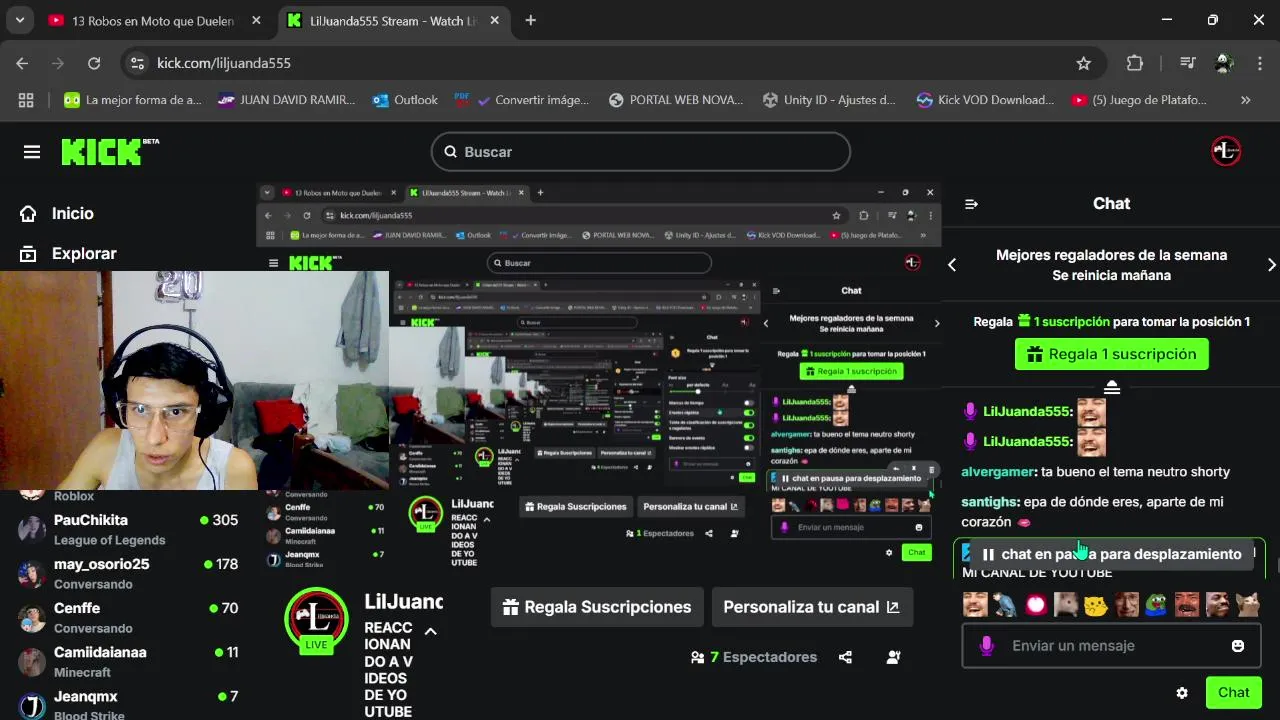Insert the white cat emote at row end
The height and width of the screenshot is (720, 1280).
(x=1248, y=604)
